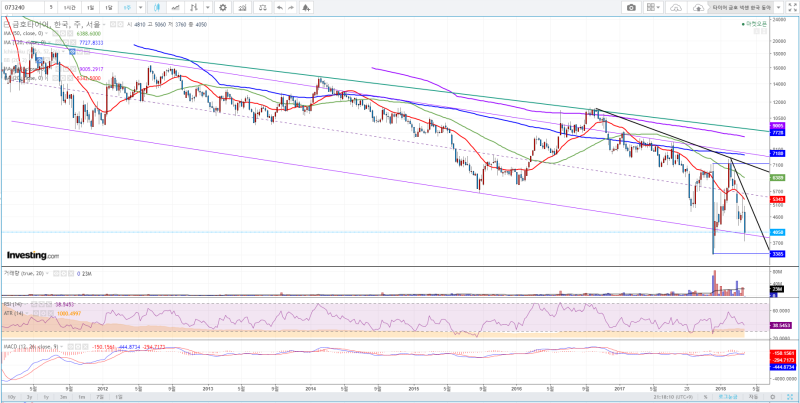This screenshot has height=403, width=800.
Task: Click the 4050 current price label
Action: [x=778, y=232]
